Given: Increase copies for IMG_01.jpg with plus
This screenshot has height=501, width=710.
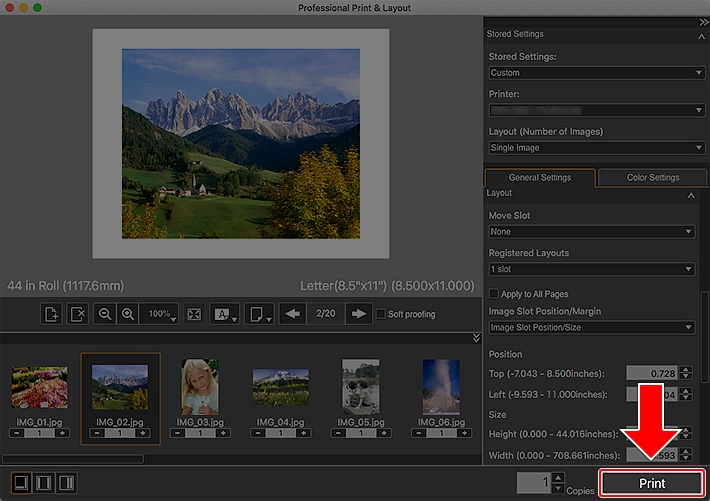Looking at the screenshot, I should tap(64, 434).
